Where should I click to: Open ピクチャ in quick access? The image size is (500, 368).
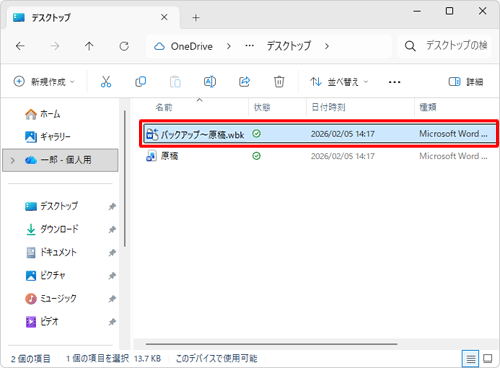[x=45, y=275]
